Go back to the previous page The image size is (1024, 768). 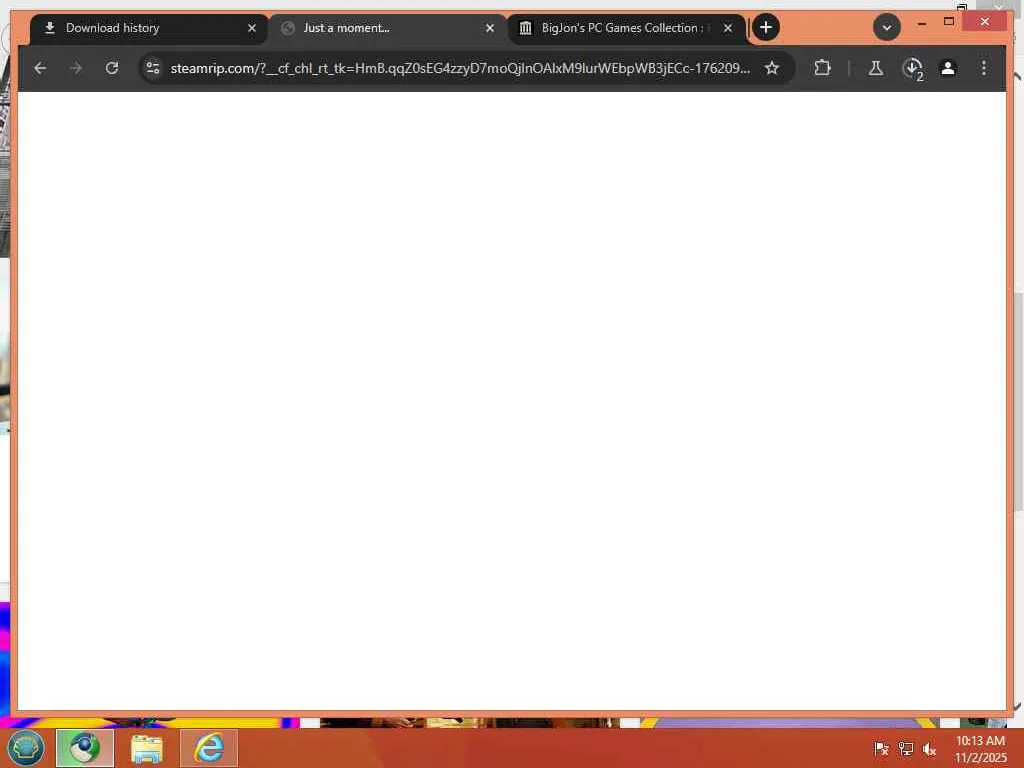[40, 68]
